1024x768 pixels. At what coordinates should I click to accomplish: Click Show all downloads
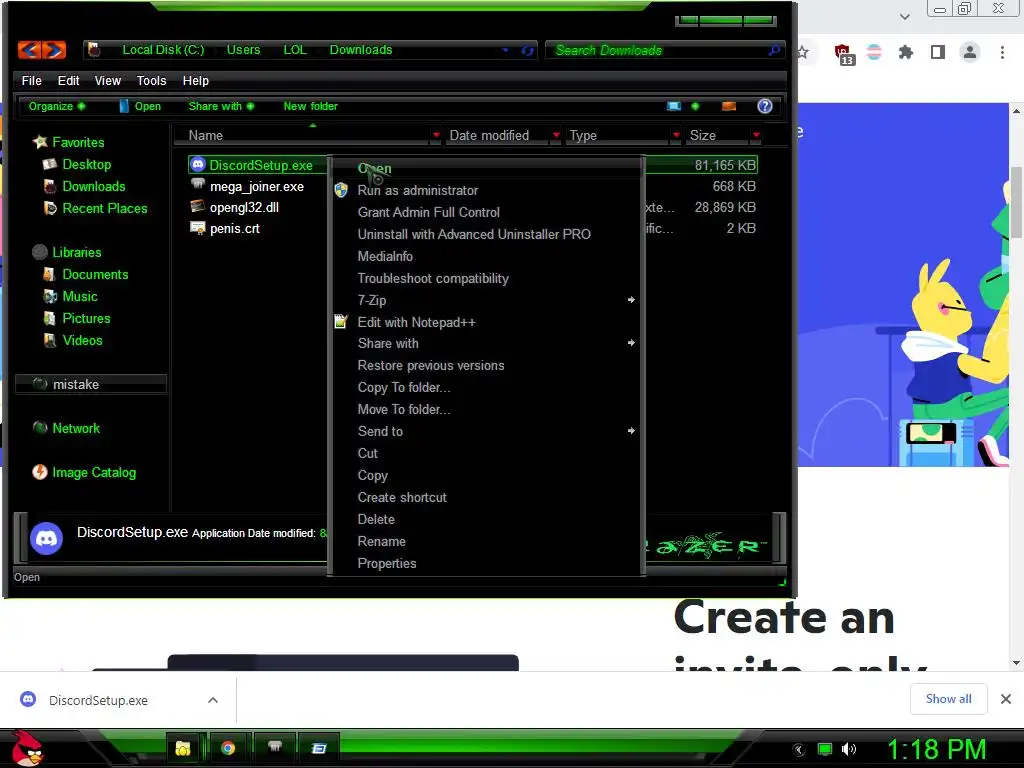coord(948,699)
